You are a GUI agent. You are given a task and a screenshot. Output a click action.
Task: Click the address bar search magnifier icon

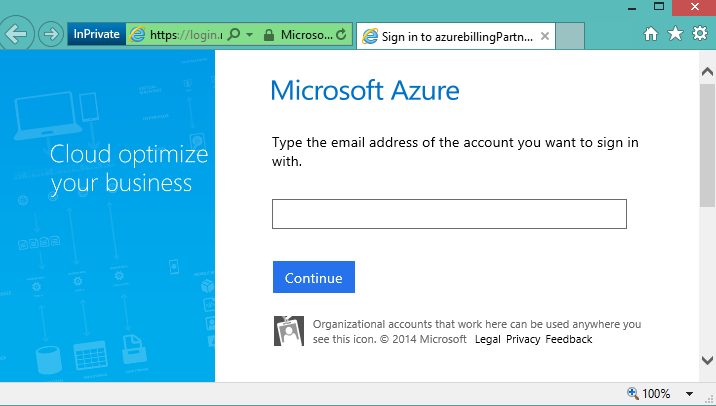[x=234, y=36]
